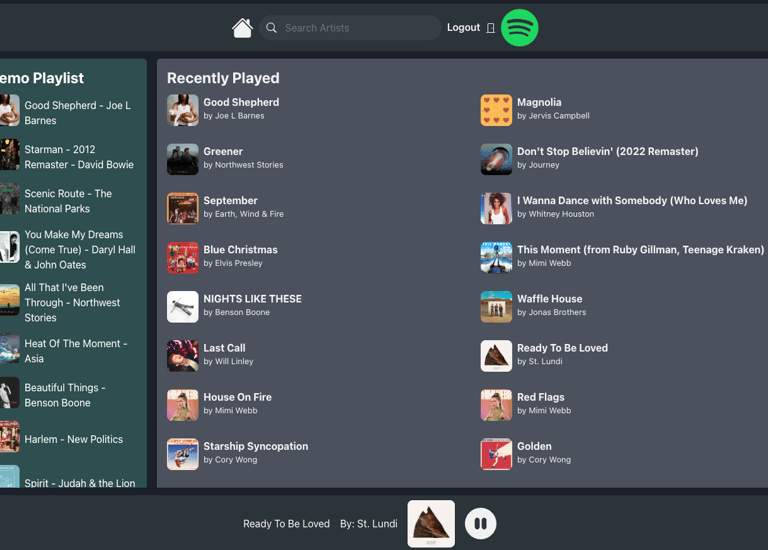Play Good Shepherd - Joe L Barnes playlist entry
The width and height of the screenshot is (768, 550).
[x=77, y=113]
